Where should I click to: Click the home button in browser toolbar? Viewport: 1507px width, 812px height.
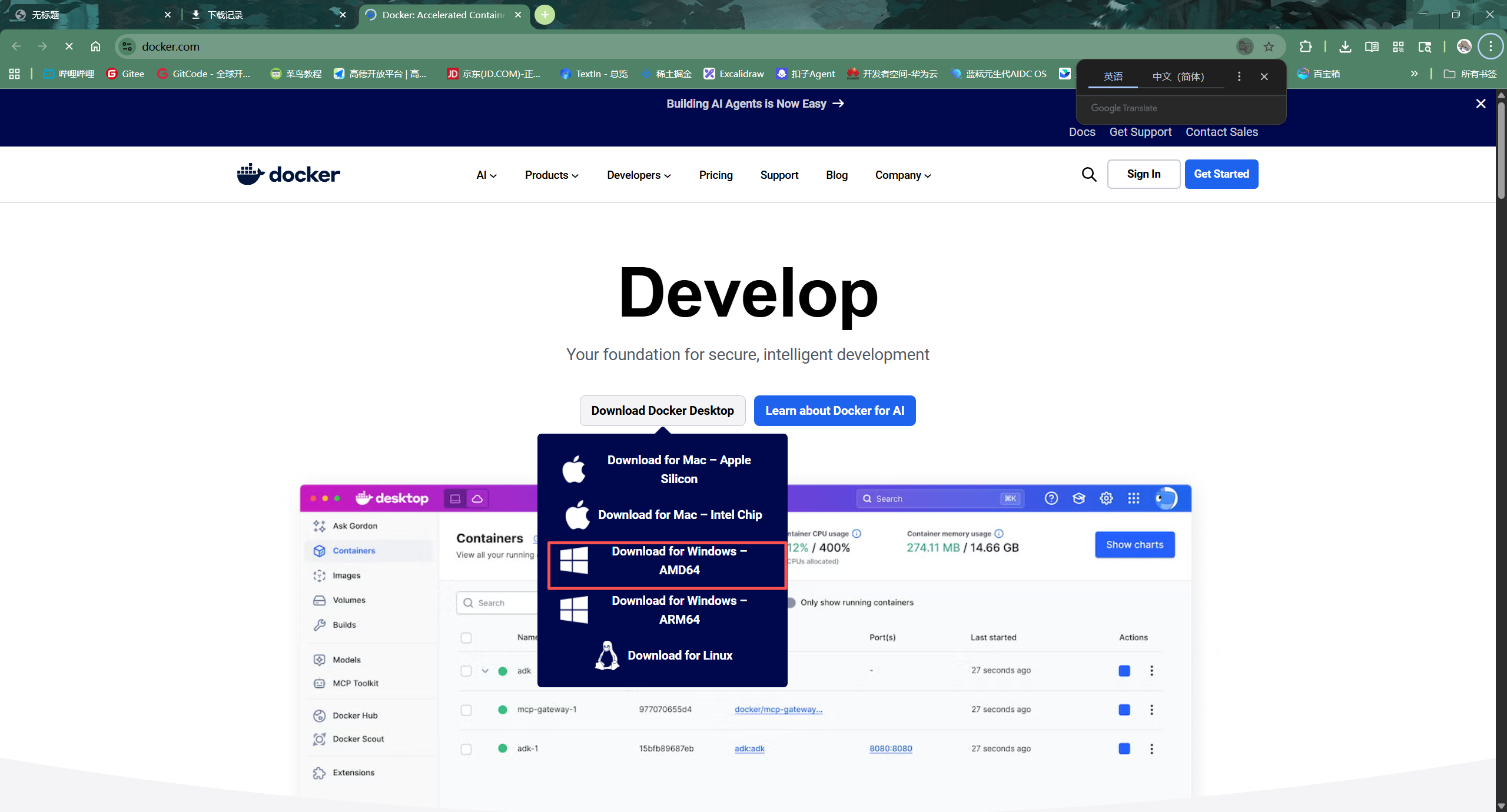(95, 46)
